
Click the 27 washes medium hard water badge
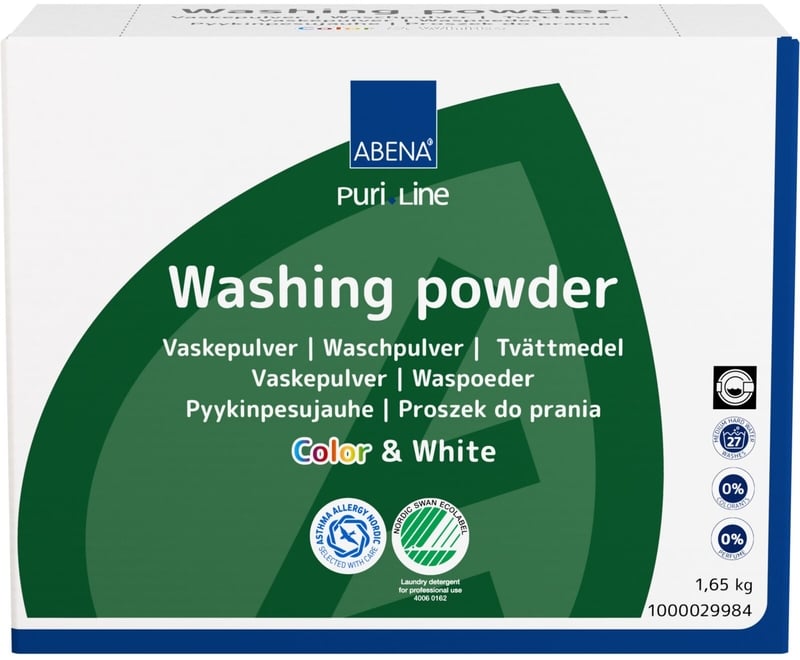735,437
